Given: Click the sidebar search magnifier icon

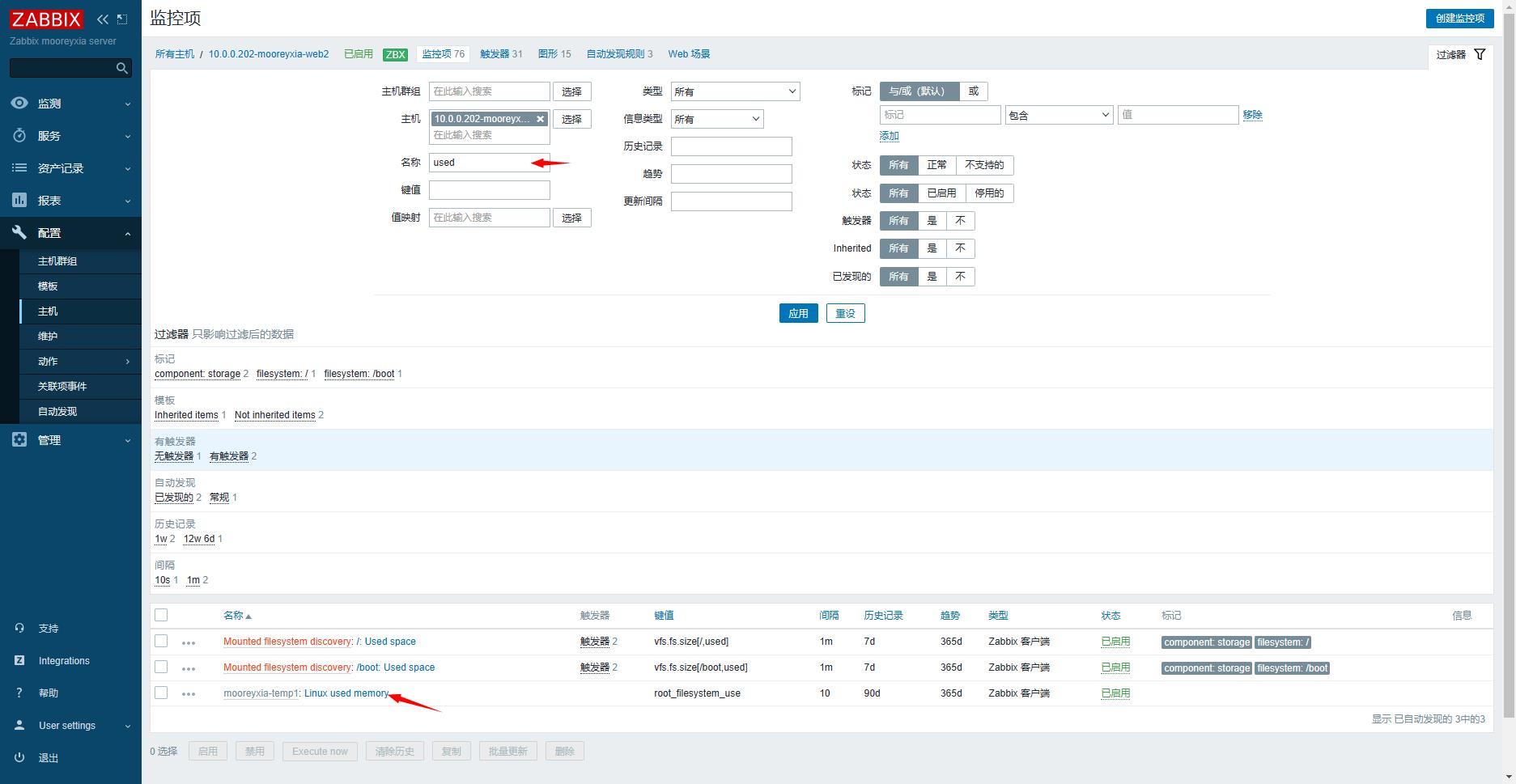Looking at the screenshot, I should (x=122, y=68).
